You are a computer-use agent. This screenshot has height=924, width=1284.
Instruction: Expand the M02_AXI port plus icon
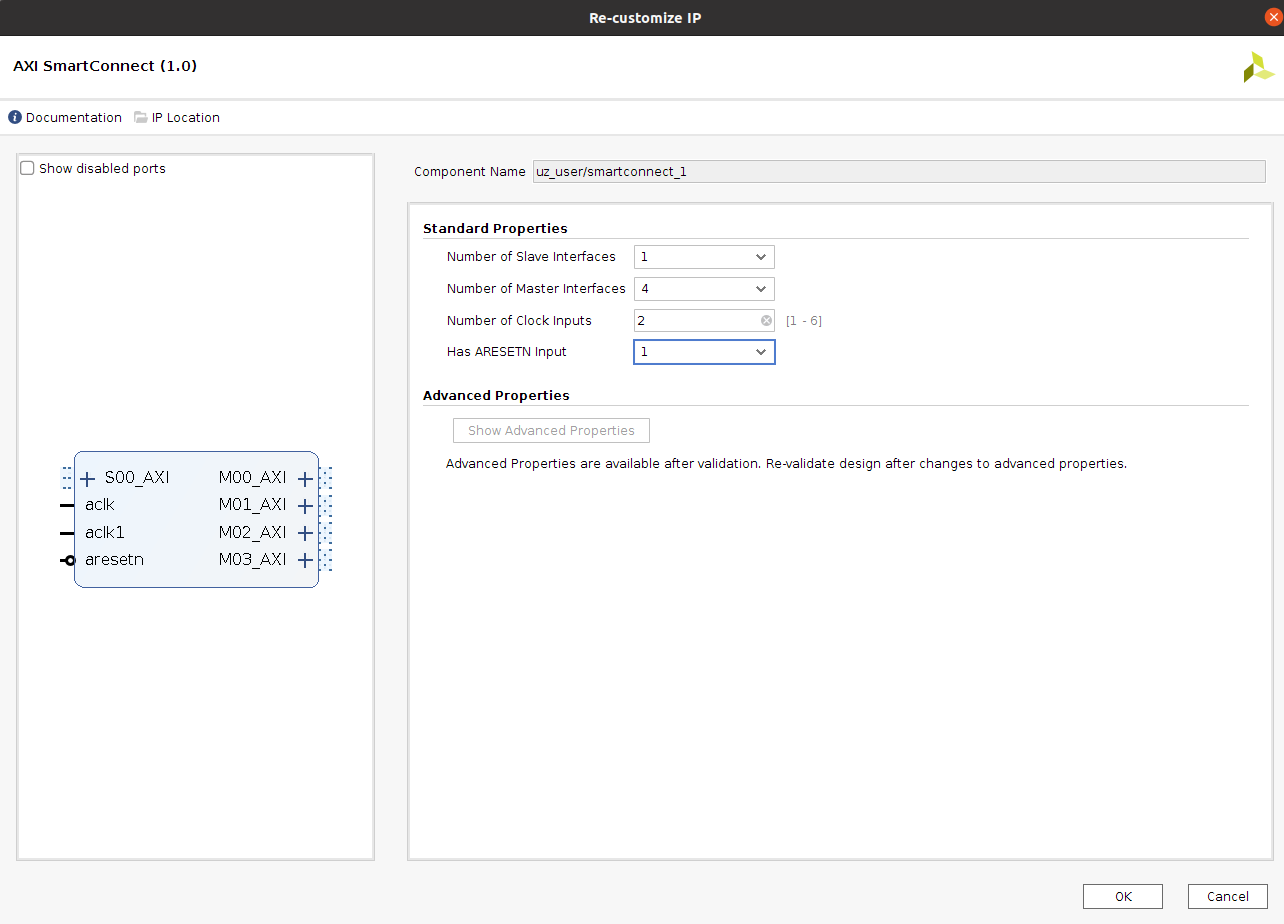(306, 533)
